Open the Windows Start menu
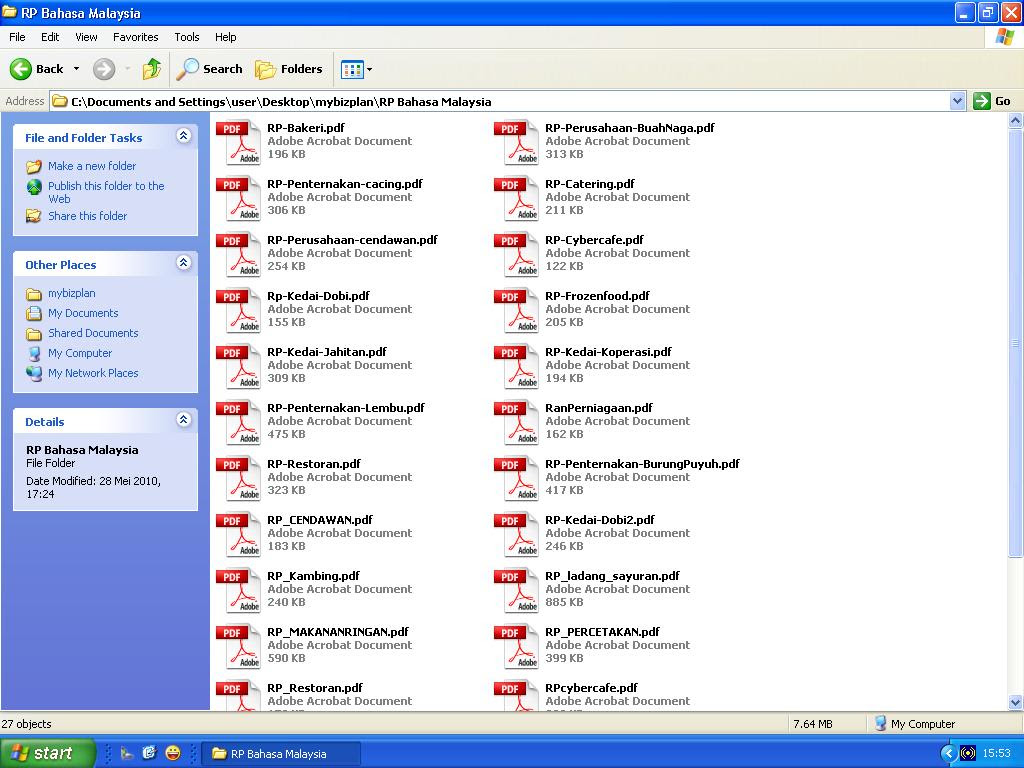The image size is (1024, 768). (x=47, y=754)
